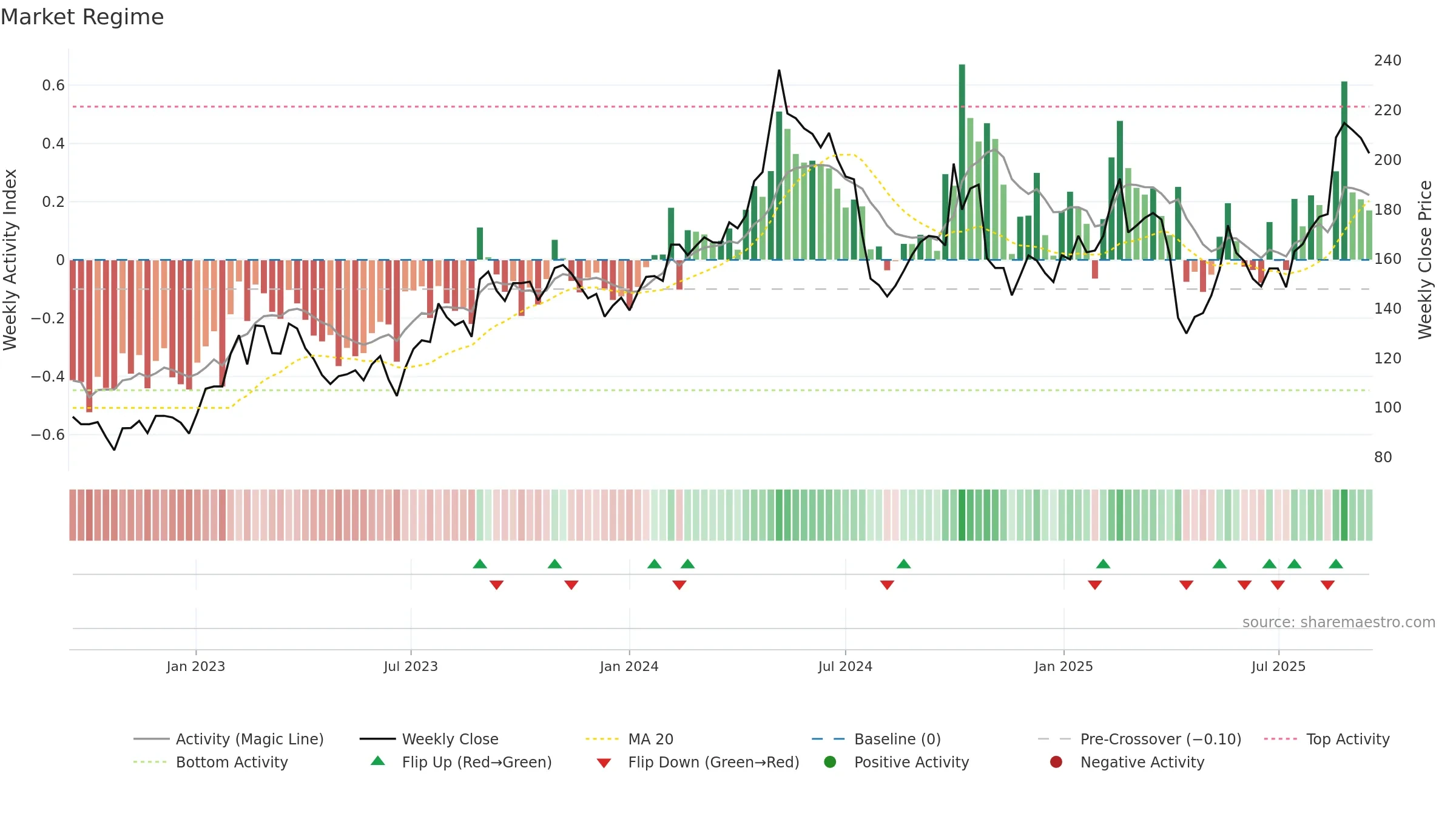Image resolution: width=1456 pixels, height=819 pixels.
Task: Click the Jan 2023 axis label
Action: (196, 666)
